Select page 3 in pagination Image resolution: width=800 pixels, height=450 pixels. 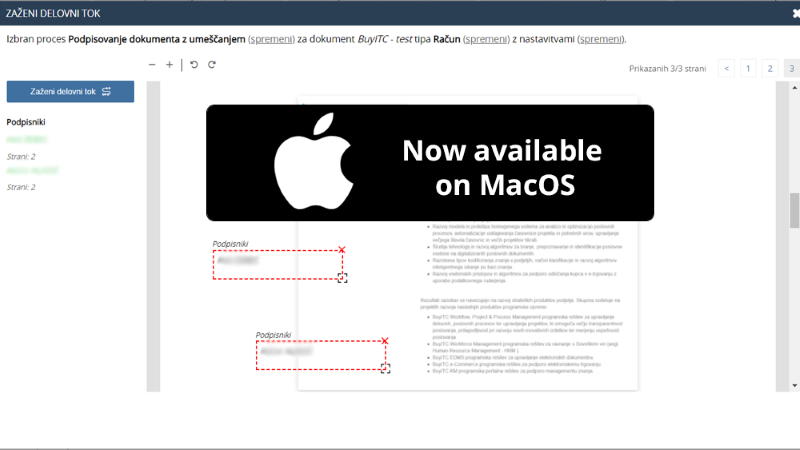(791, 68)
